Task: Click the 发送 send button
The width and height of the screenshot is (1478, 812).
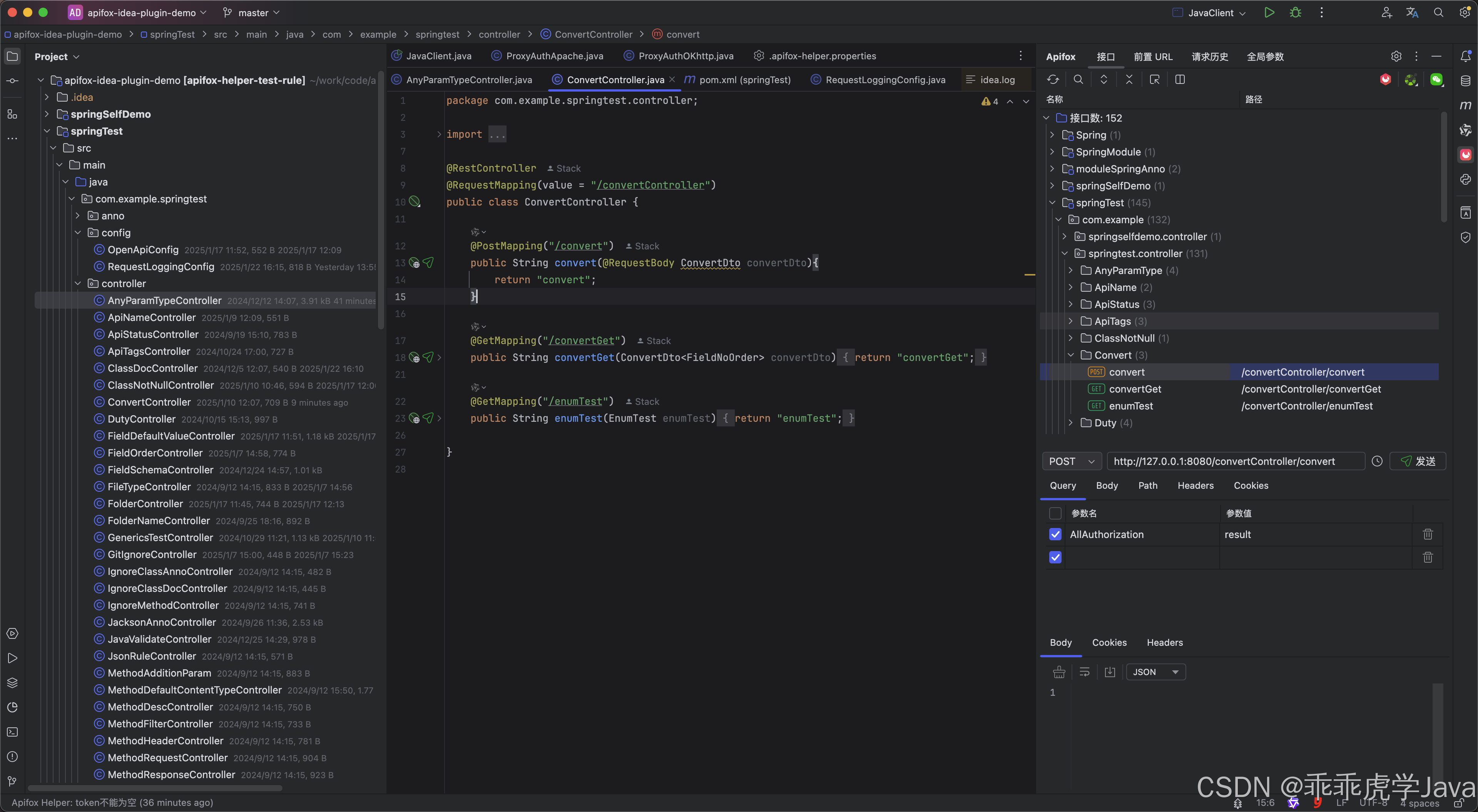Action: pyautogui.click(x=1418, y=461)
